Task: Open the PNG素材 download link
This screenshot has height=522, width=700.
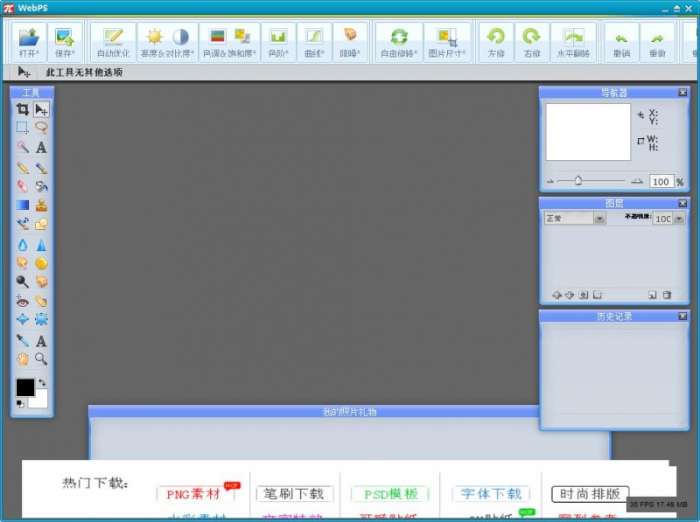Action: (192, 494)
